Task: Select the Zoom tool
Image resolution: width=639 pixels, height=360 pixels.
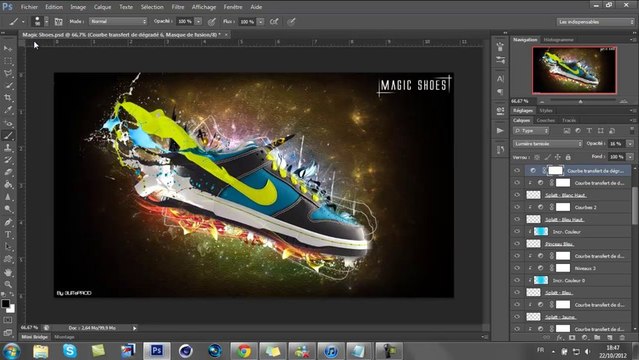Action: point(8,284)
